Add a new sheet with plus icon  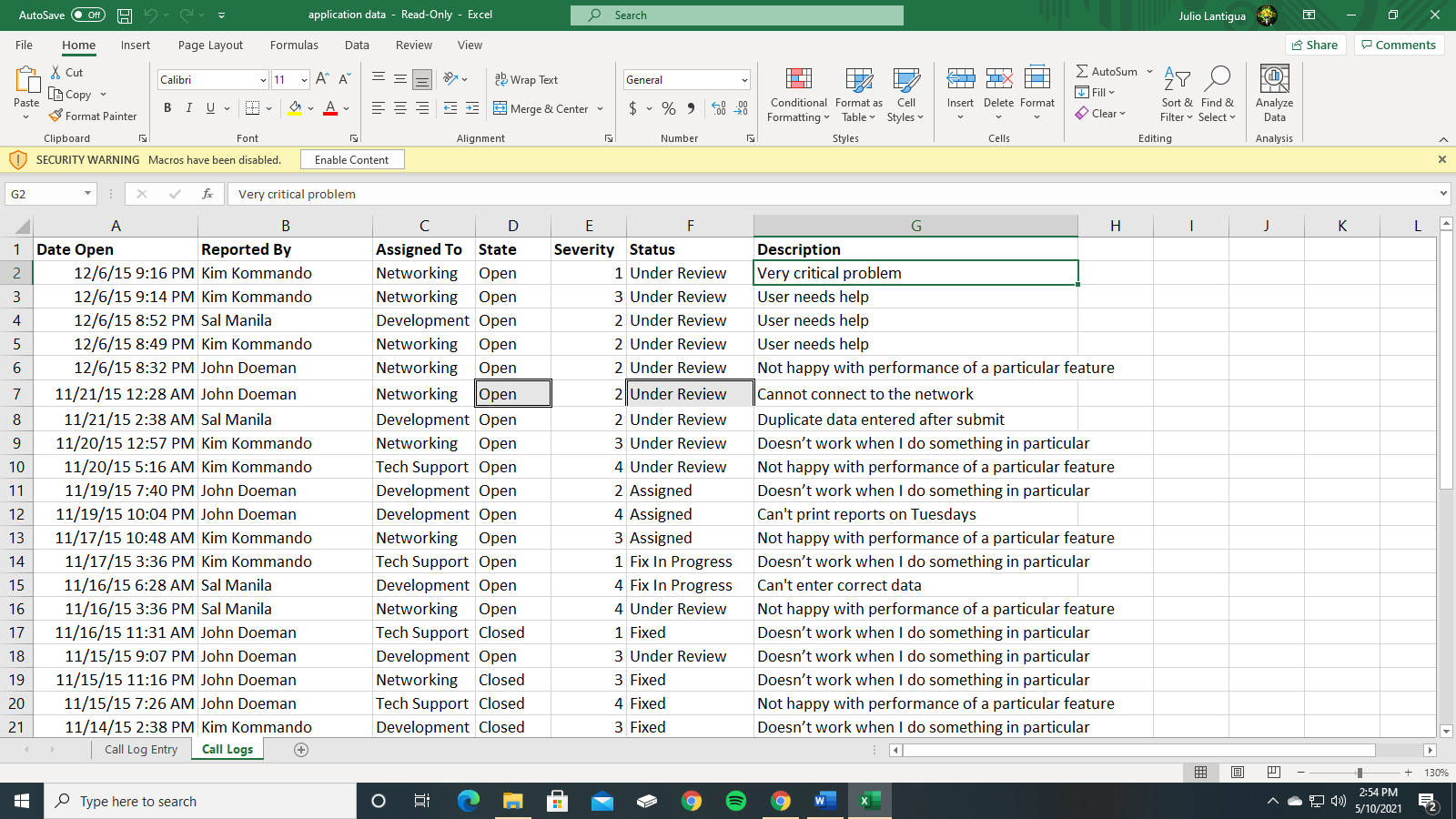[301, 750]
